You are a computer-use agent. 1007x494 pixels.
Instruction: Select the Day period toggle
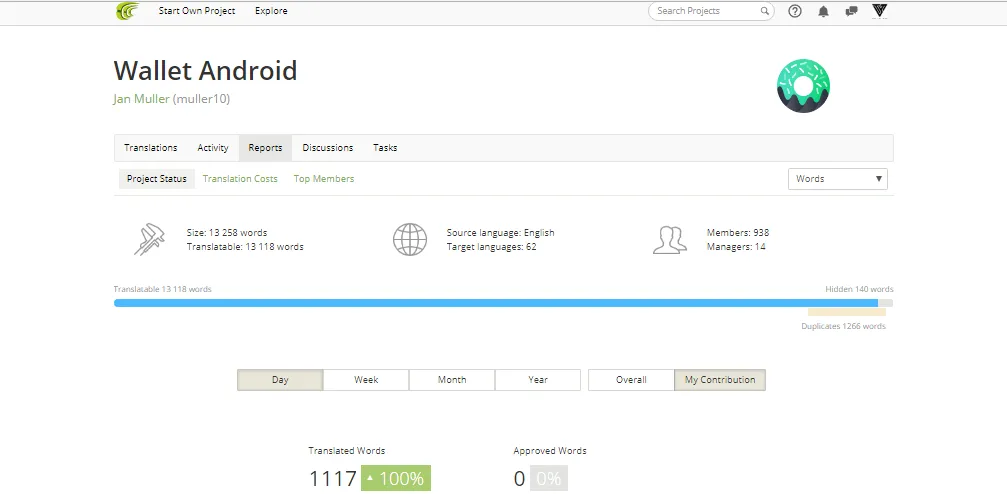coord(280,380)
